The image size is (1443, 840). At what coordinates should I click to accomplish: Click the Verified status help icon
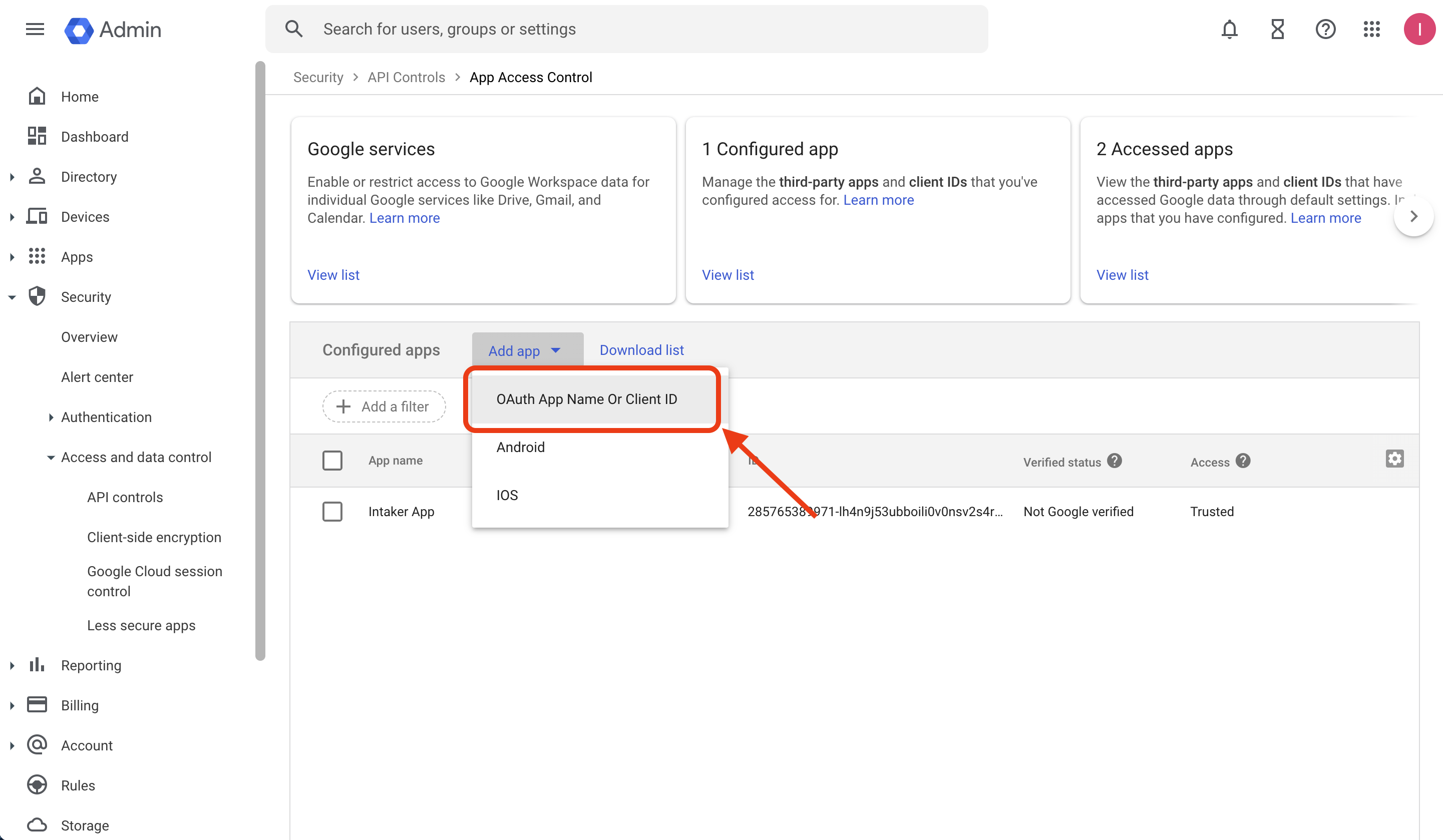pos(1115,461)
